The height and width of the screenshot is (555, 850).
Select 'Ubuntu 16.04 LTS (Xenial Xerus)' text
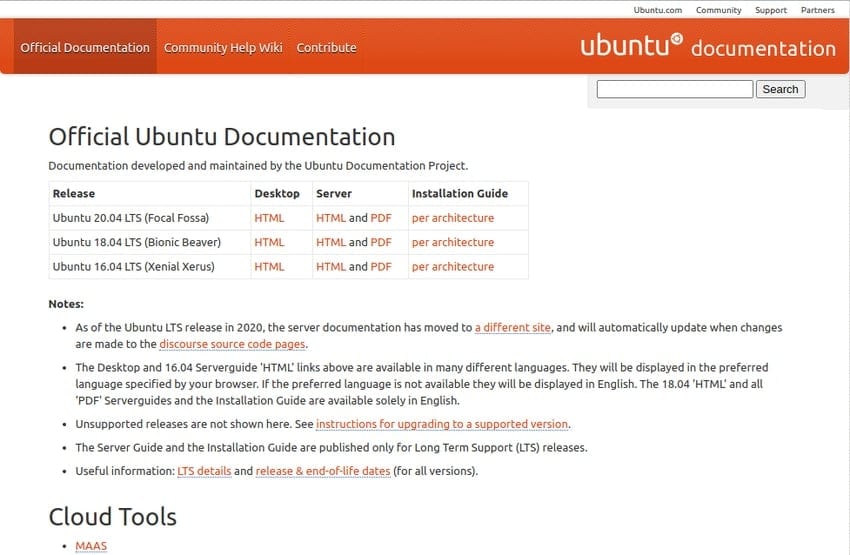tap(133, 267)
